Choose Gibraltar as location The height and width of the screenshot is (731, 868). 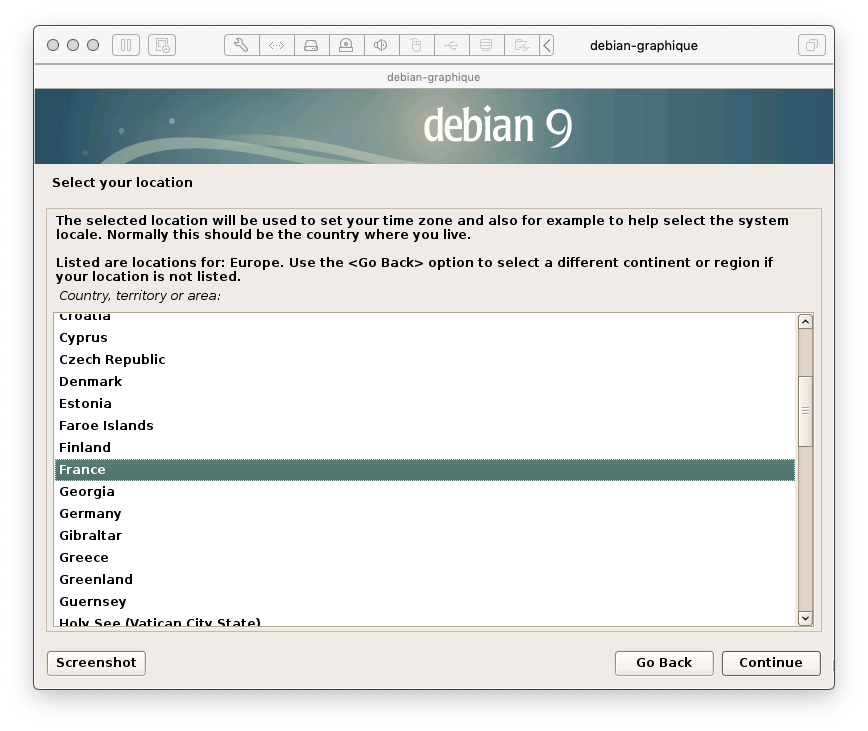[x=425, y=536]
